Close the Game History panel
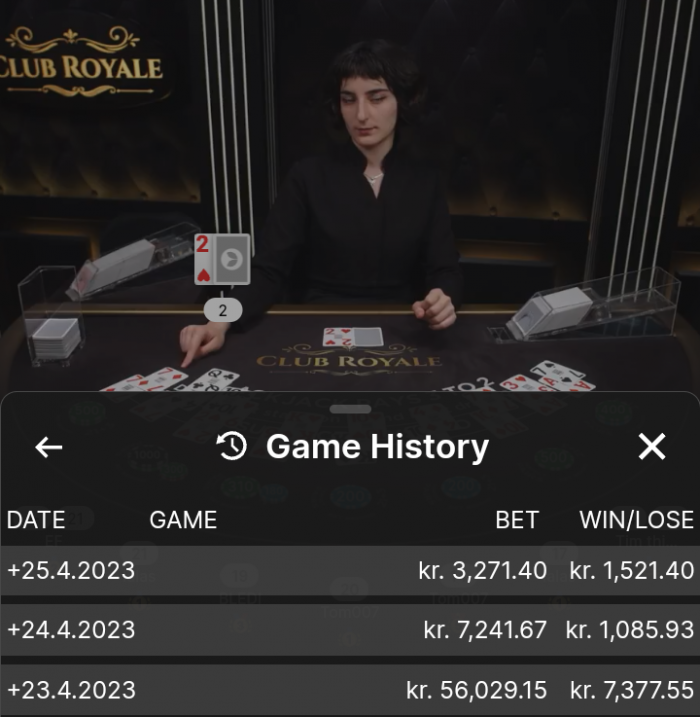 tap(652, 446)
